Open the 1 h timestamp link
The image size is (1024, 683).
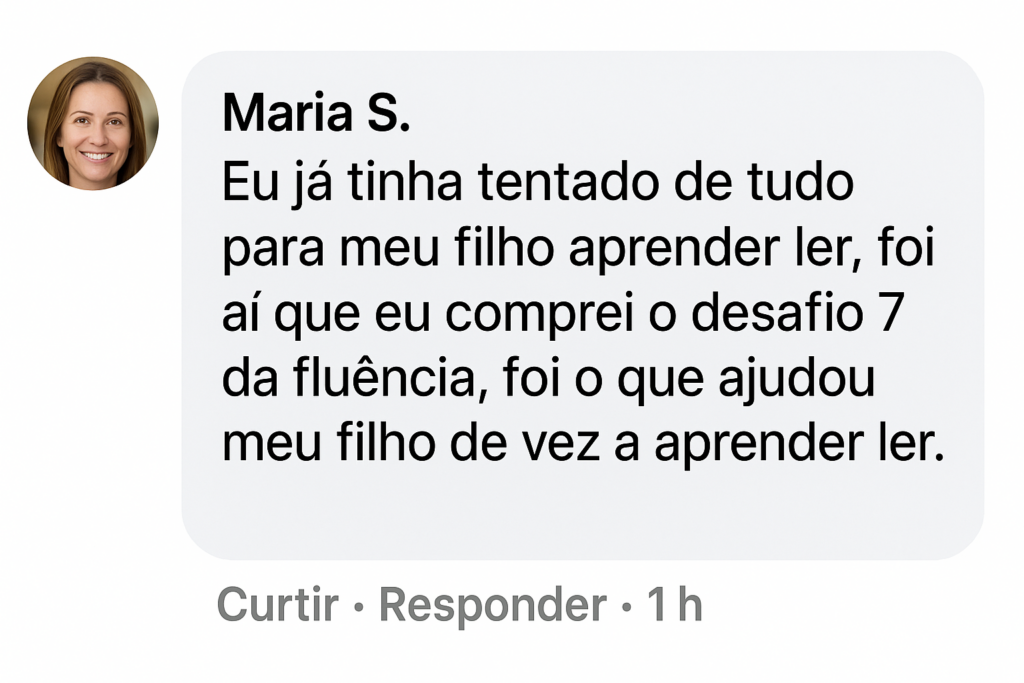click(x=674, y=605)
